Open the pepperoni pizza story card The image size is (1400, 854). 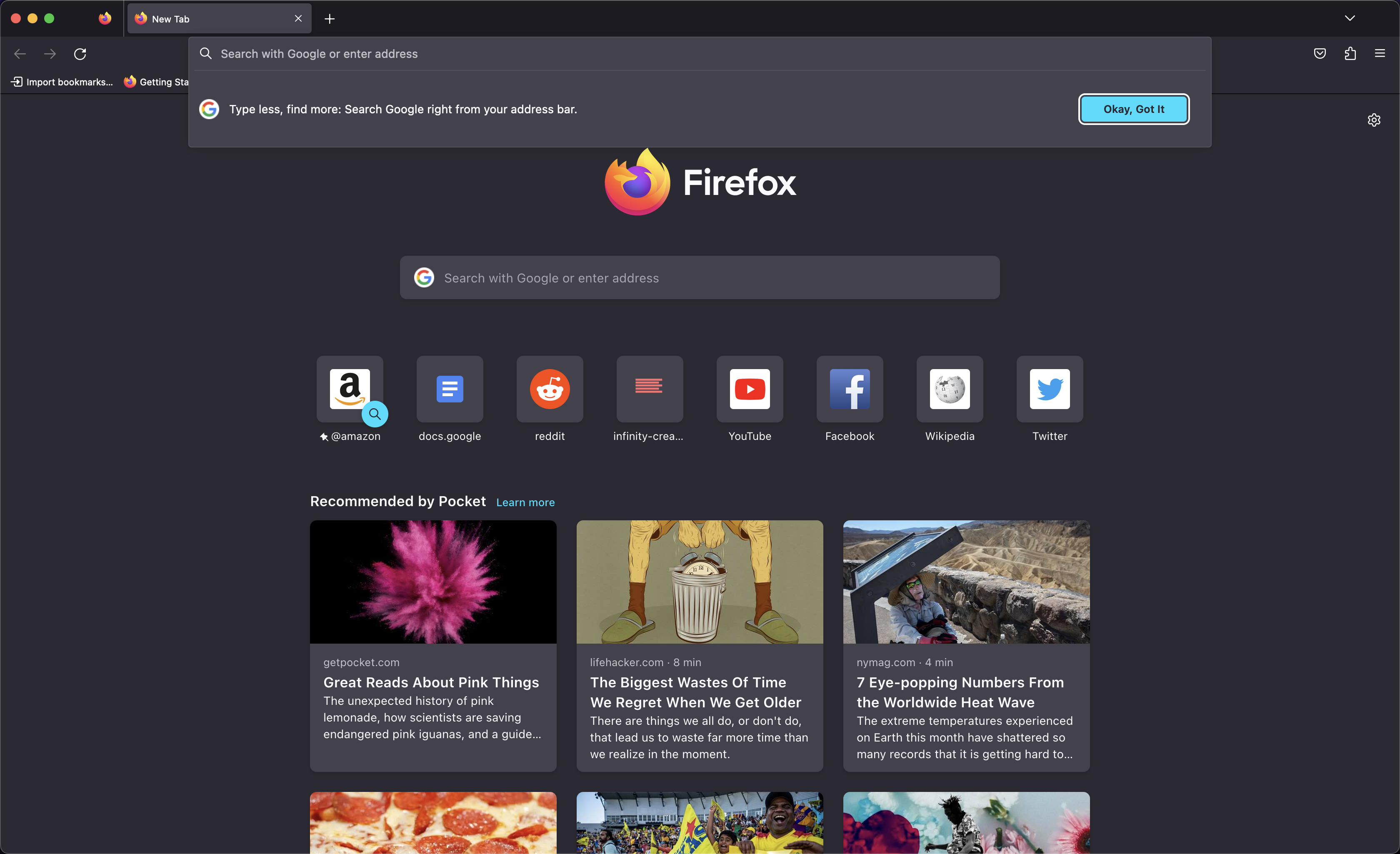click(x=433, y=823)
